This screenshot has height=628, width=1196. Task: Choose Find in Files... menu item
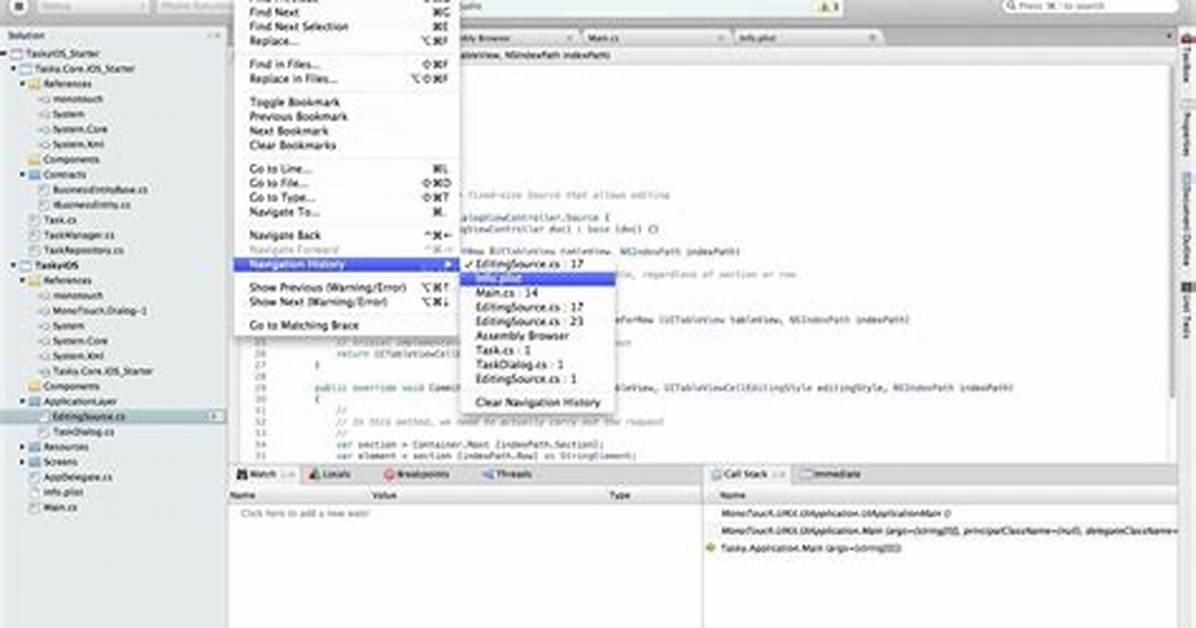tap(349, 65)
